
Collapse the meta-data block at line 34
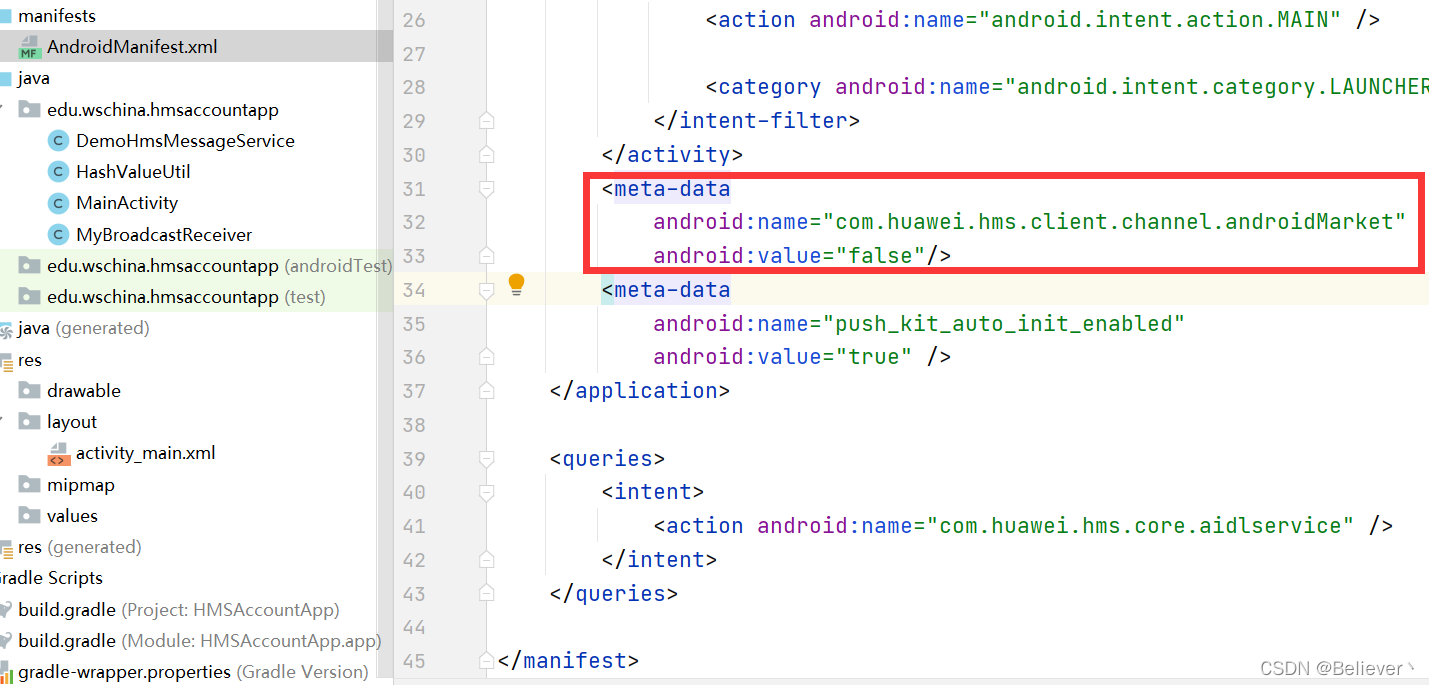tap(486, 290)
